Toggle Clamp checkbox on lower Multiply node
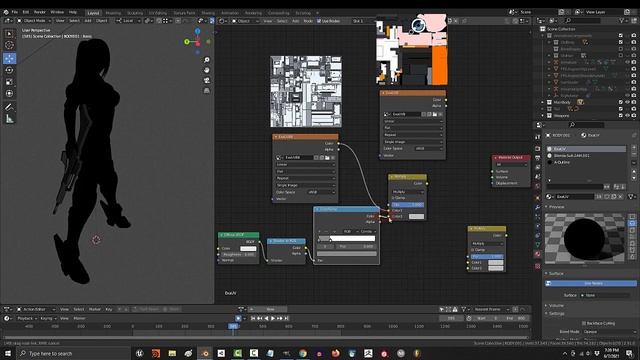 pyautogui.click(x=473, y=250)
